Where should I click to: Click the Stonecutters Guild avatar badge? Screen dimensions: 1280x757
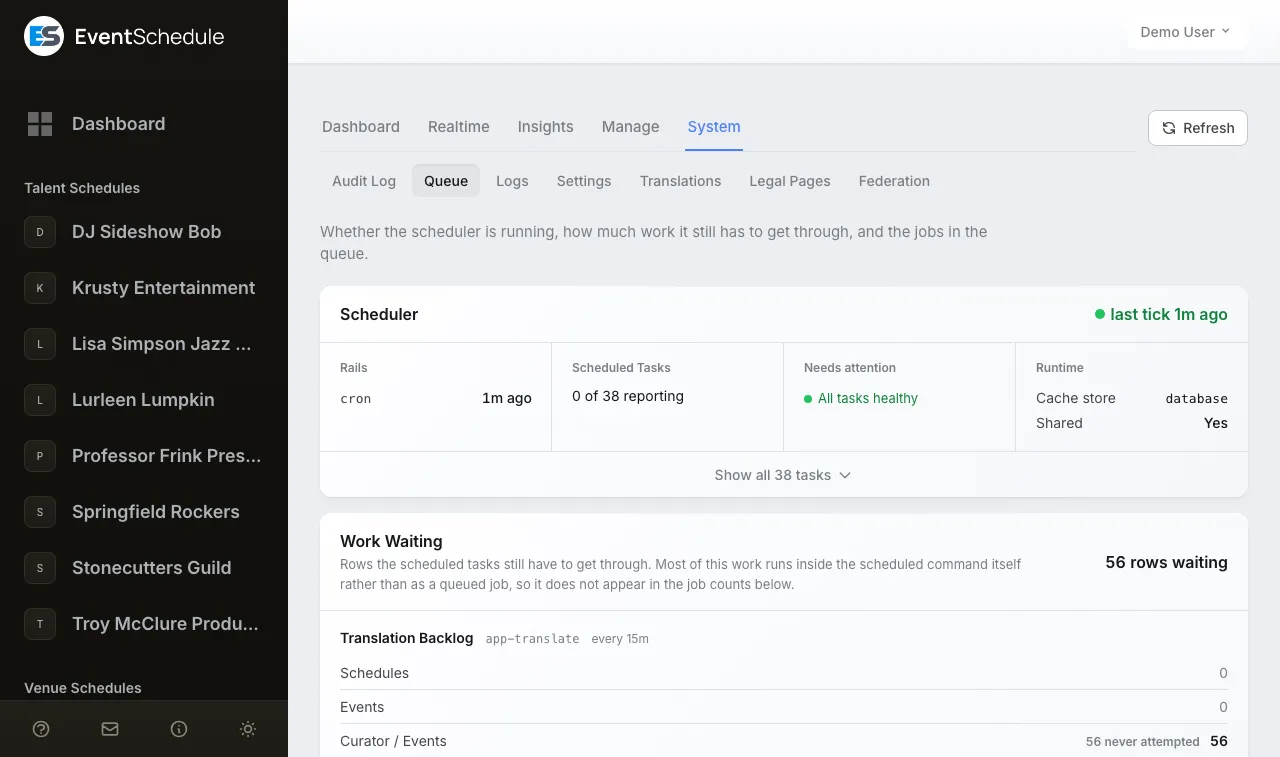coord(40,568)
